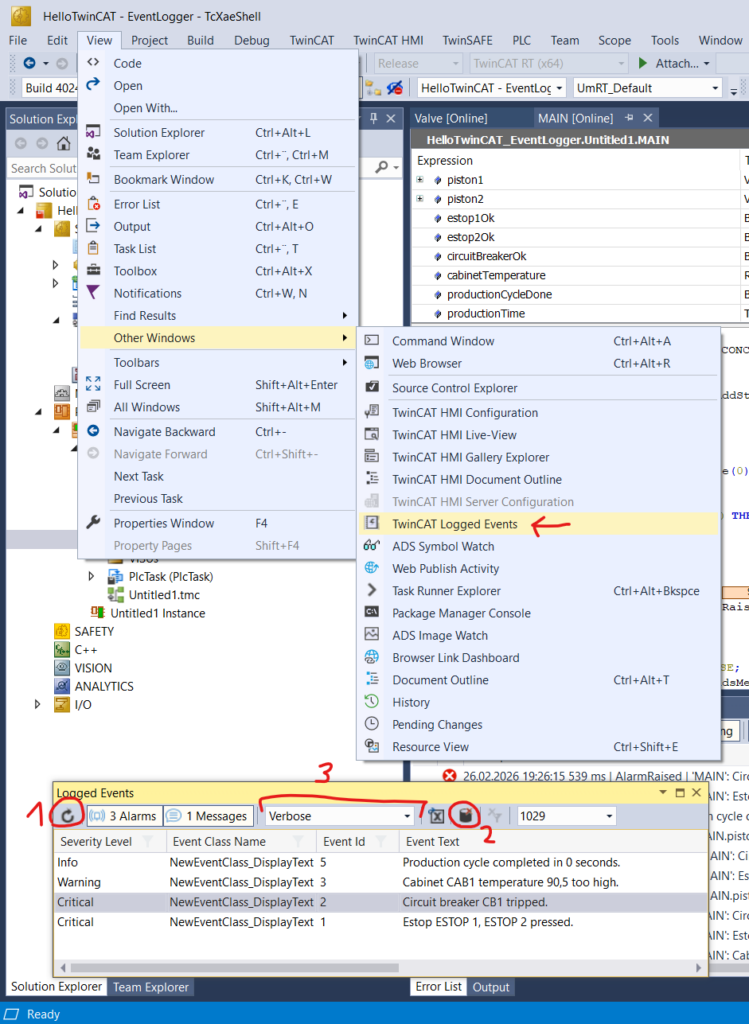Switch to the Valve [Online] tab
749x1024 pixels.
pos(451,118)
